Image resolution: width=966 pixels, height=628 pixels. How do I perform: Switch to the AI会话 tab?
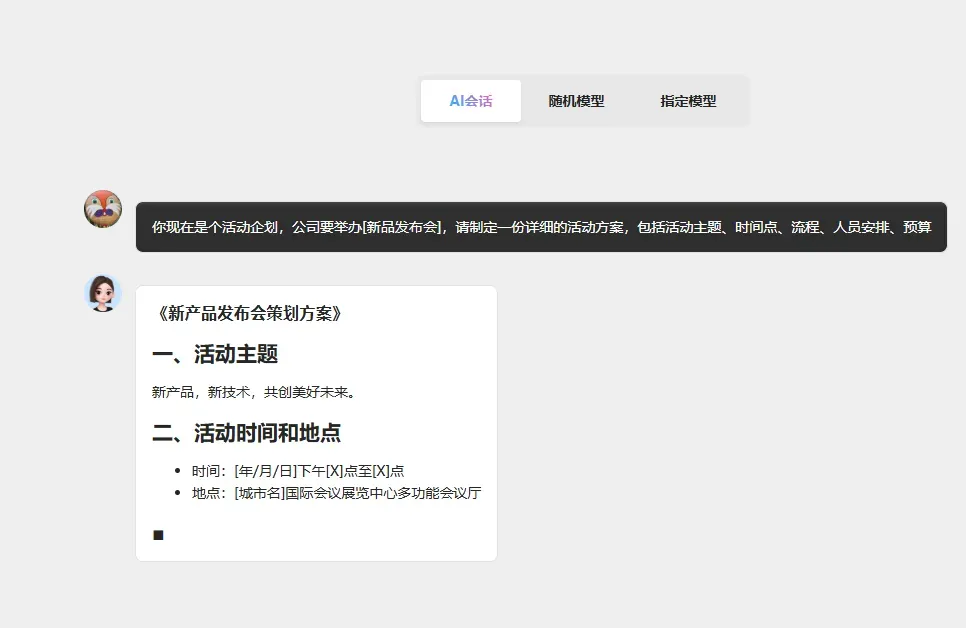471,101
